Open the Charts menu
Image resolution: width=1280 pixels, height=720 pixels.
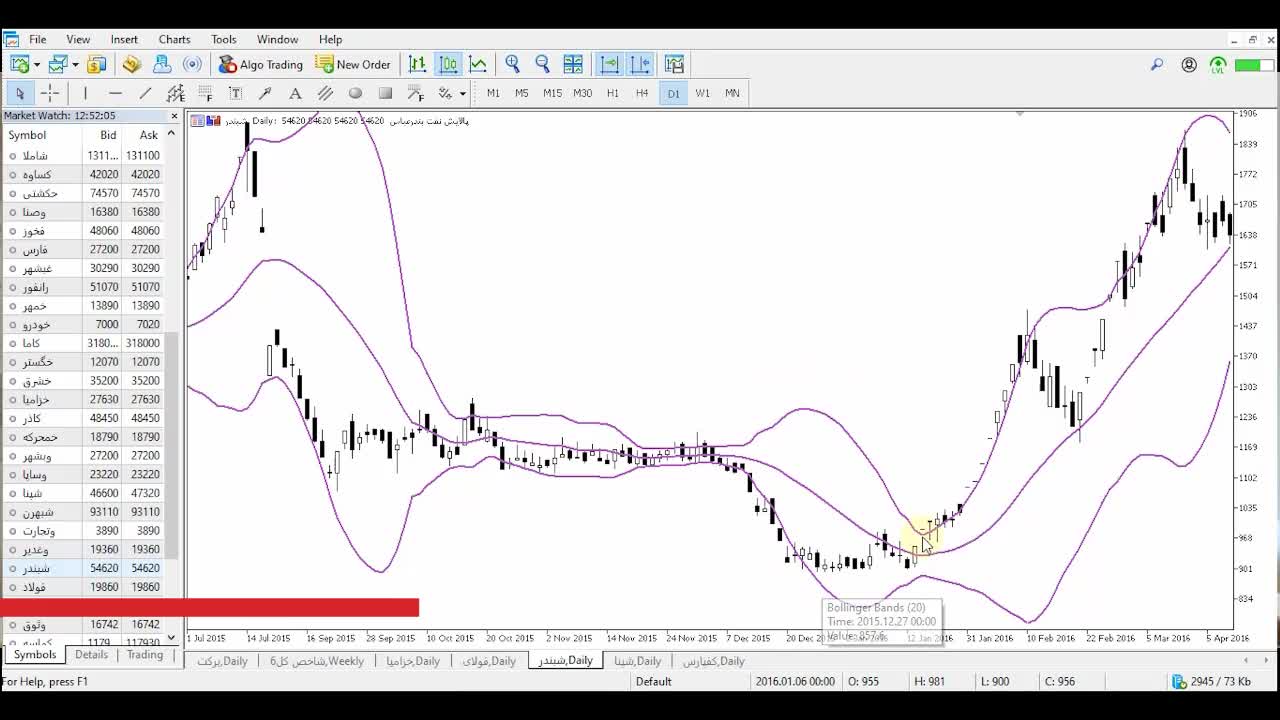click(174, 39)
